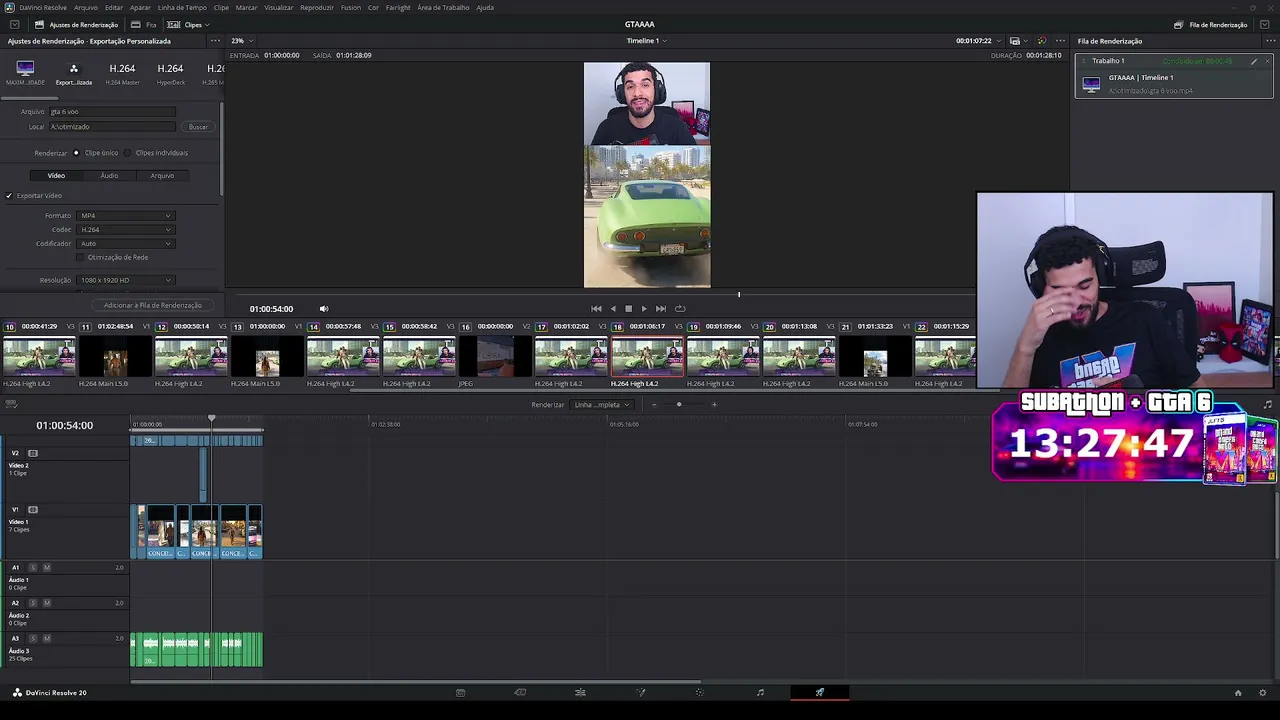Stop playback in the viewer
The width and height of the screenshot is (1280, 720).
628,309
